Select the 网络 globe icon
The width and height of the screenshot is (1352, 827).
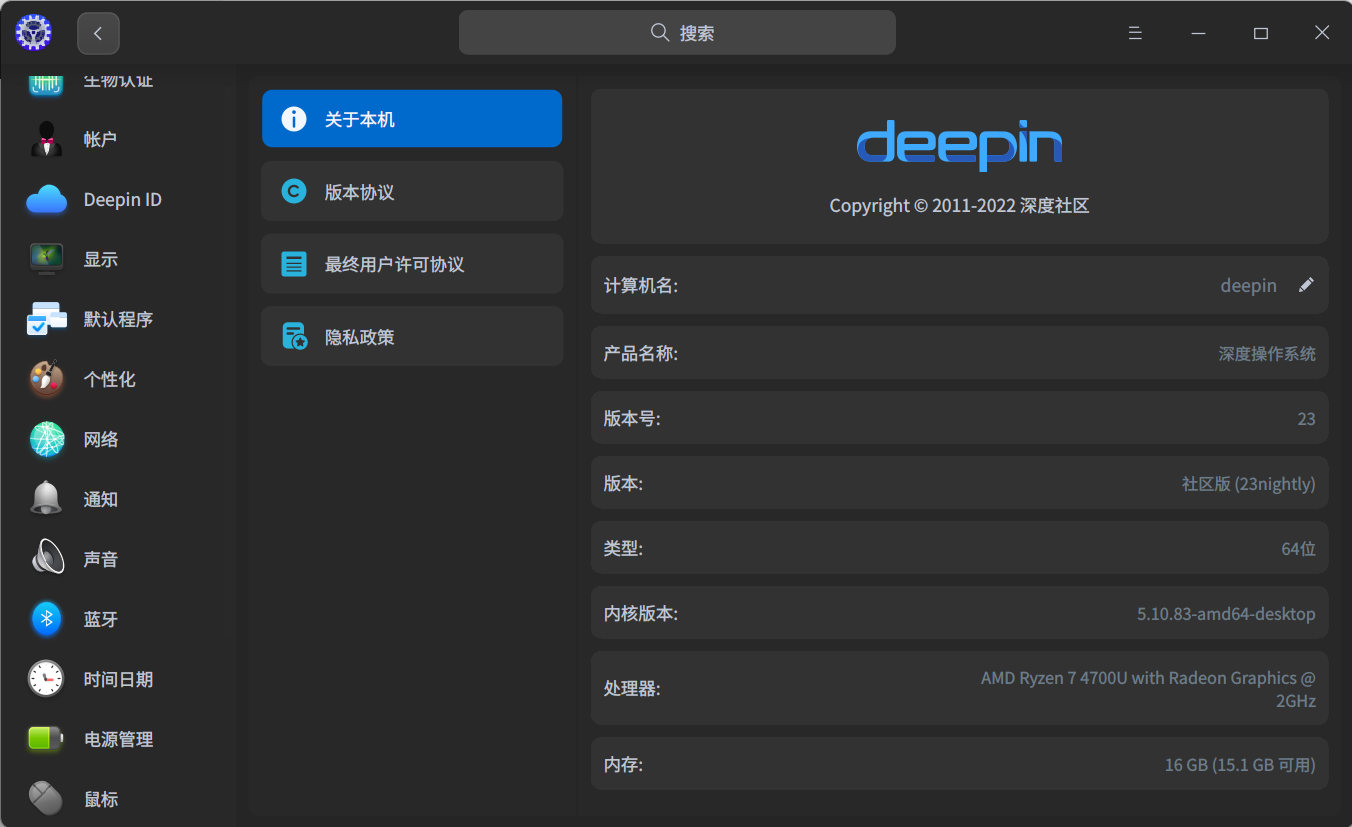[46, 439]
